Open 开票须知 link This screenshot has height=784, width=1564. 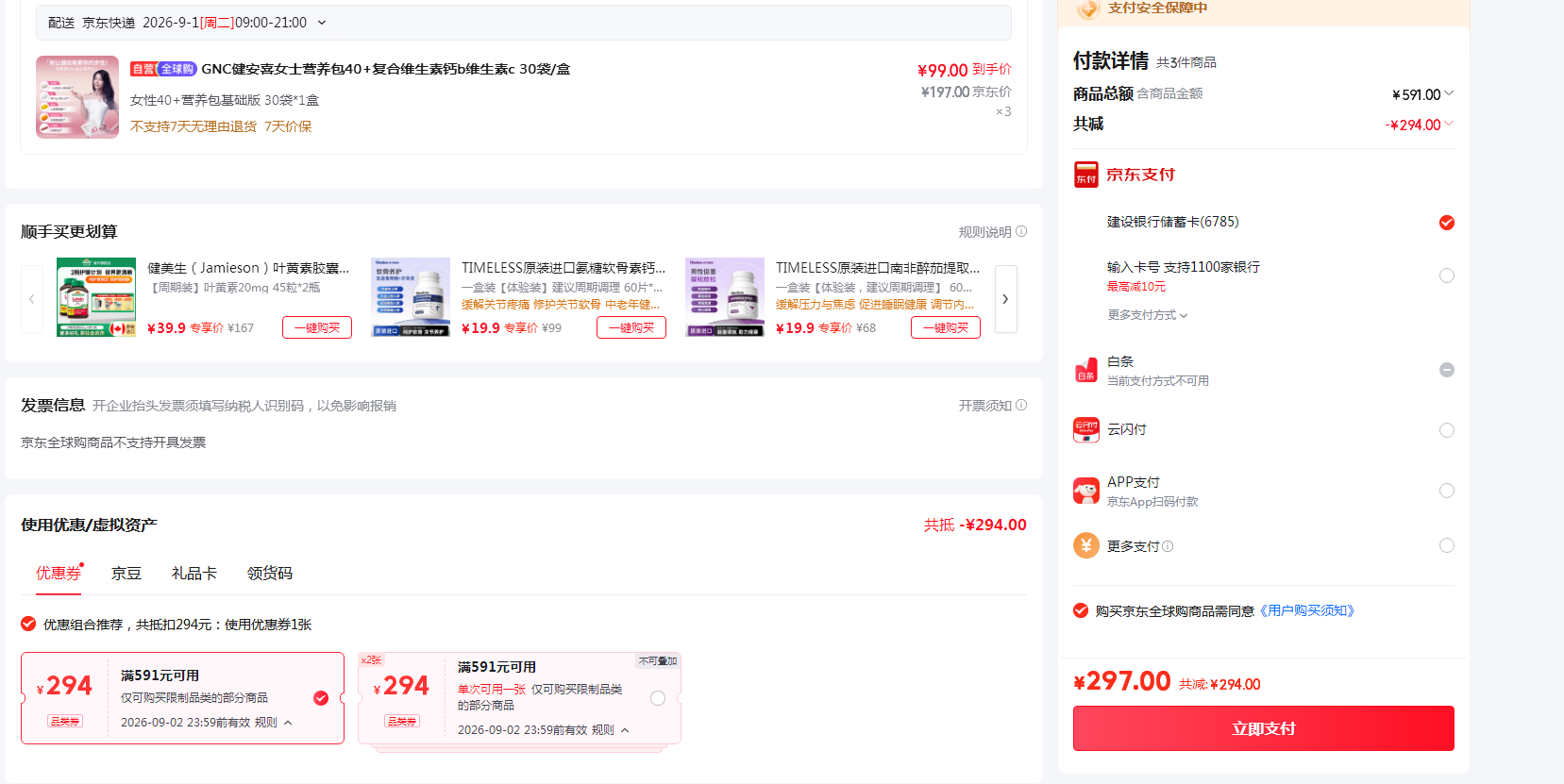(x=985, y=406)
